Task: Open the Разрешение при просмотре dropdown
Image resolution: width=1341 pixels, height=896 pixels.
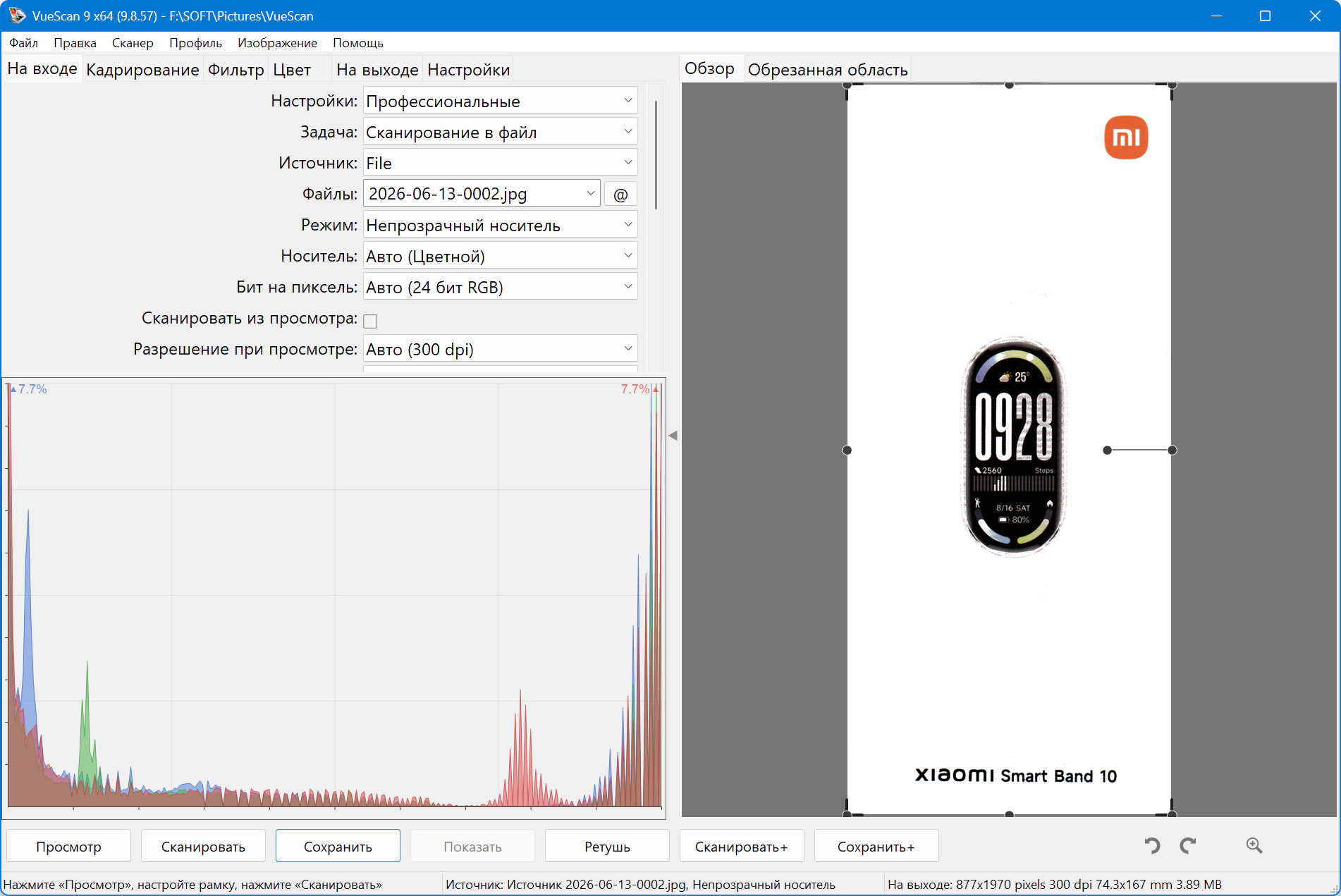Action: click(500, 349)
